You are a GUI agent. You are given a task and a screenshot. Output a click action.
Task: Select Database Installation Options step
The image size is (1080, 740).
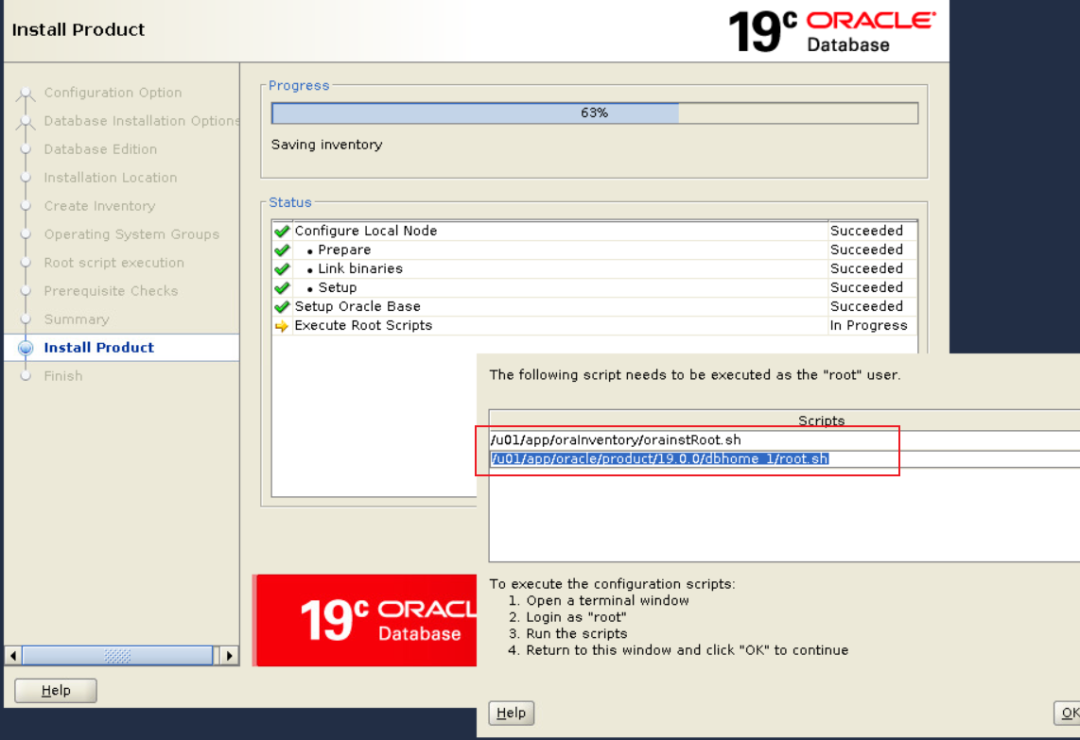coord(141,121)
